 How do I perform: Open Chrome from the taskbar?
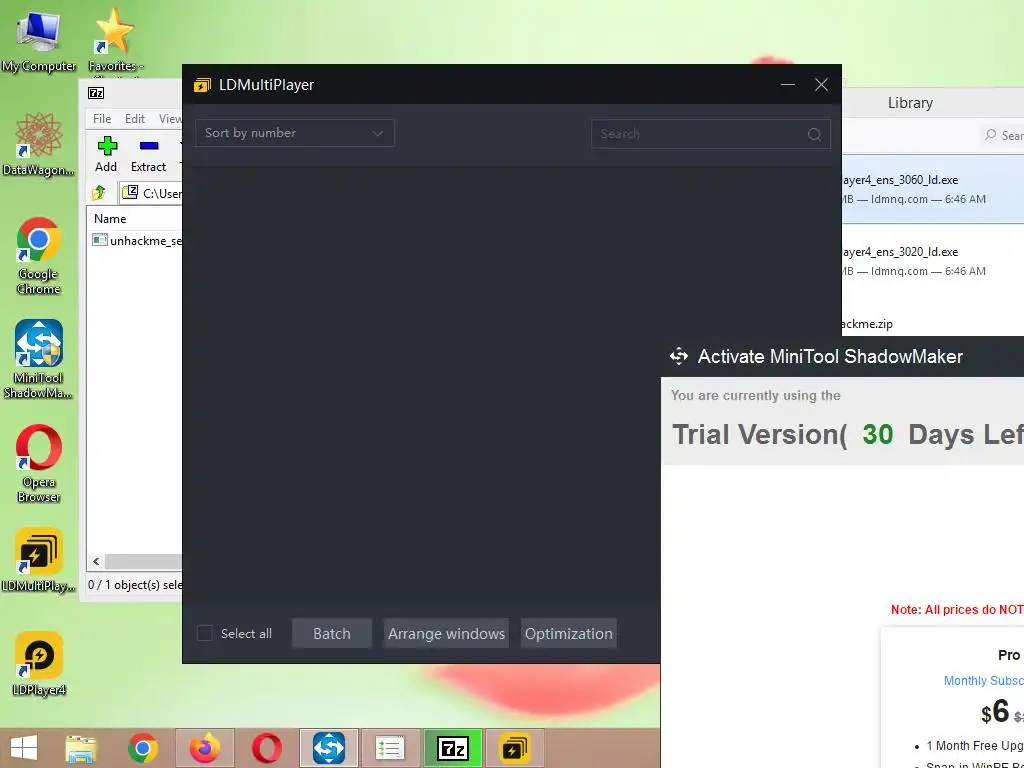pyautogui.click(x=142, y=748)
